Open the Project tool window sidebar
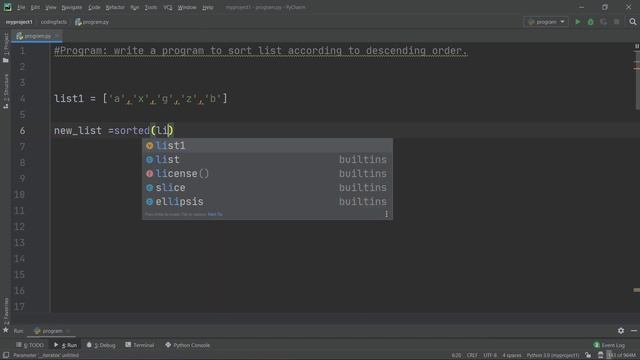Viewport: 640px width, 360px height. (x=6, y=47)
